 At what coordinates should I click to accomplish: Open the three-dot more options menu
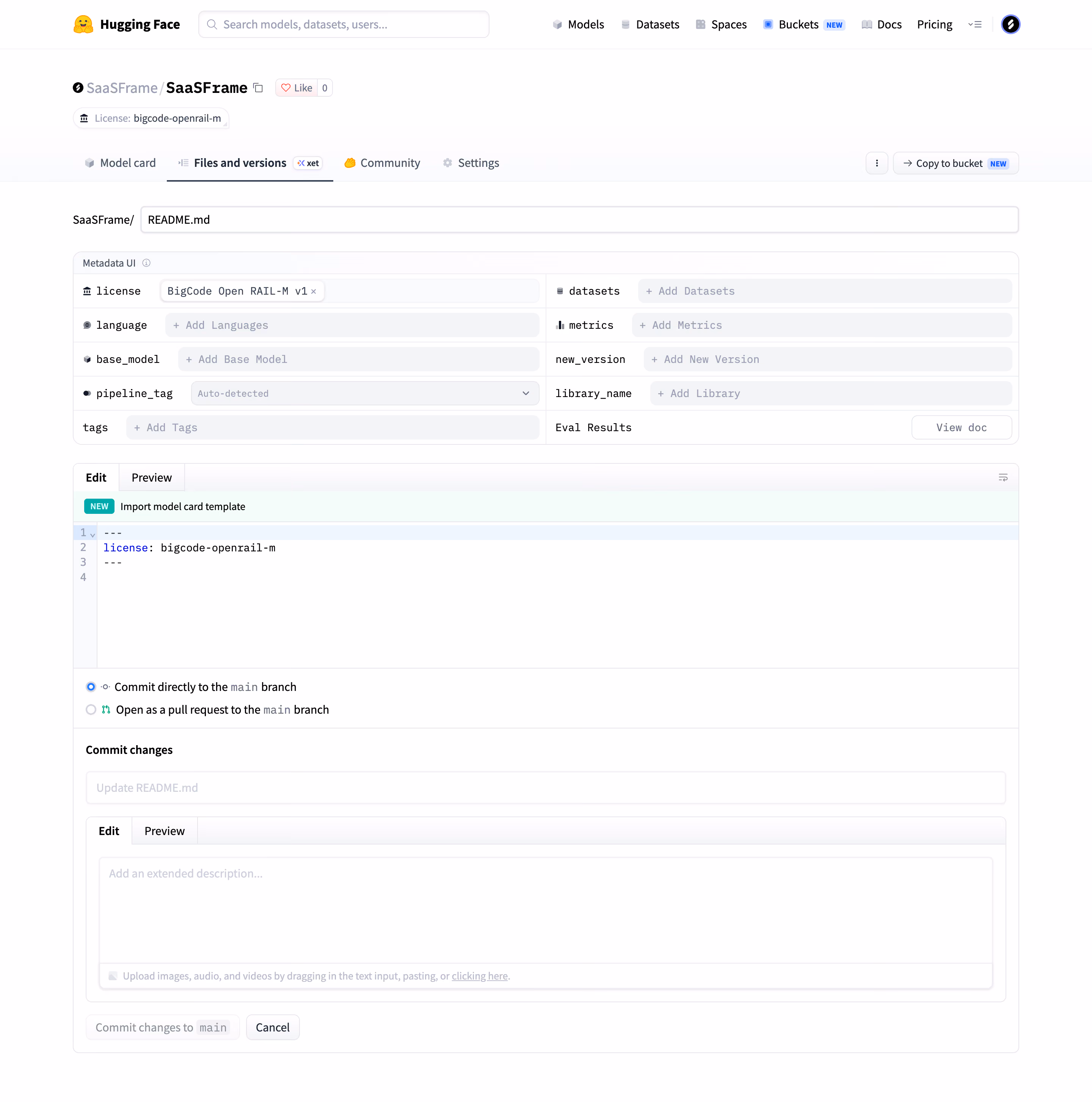[x=877, y=163]
